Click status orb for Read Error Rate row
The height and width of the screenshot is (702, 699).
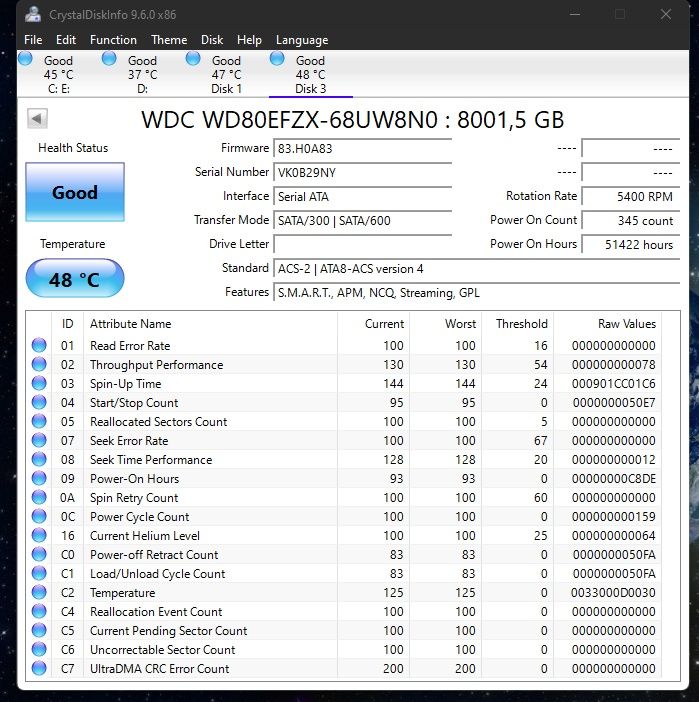tap(39, 345)
